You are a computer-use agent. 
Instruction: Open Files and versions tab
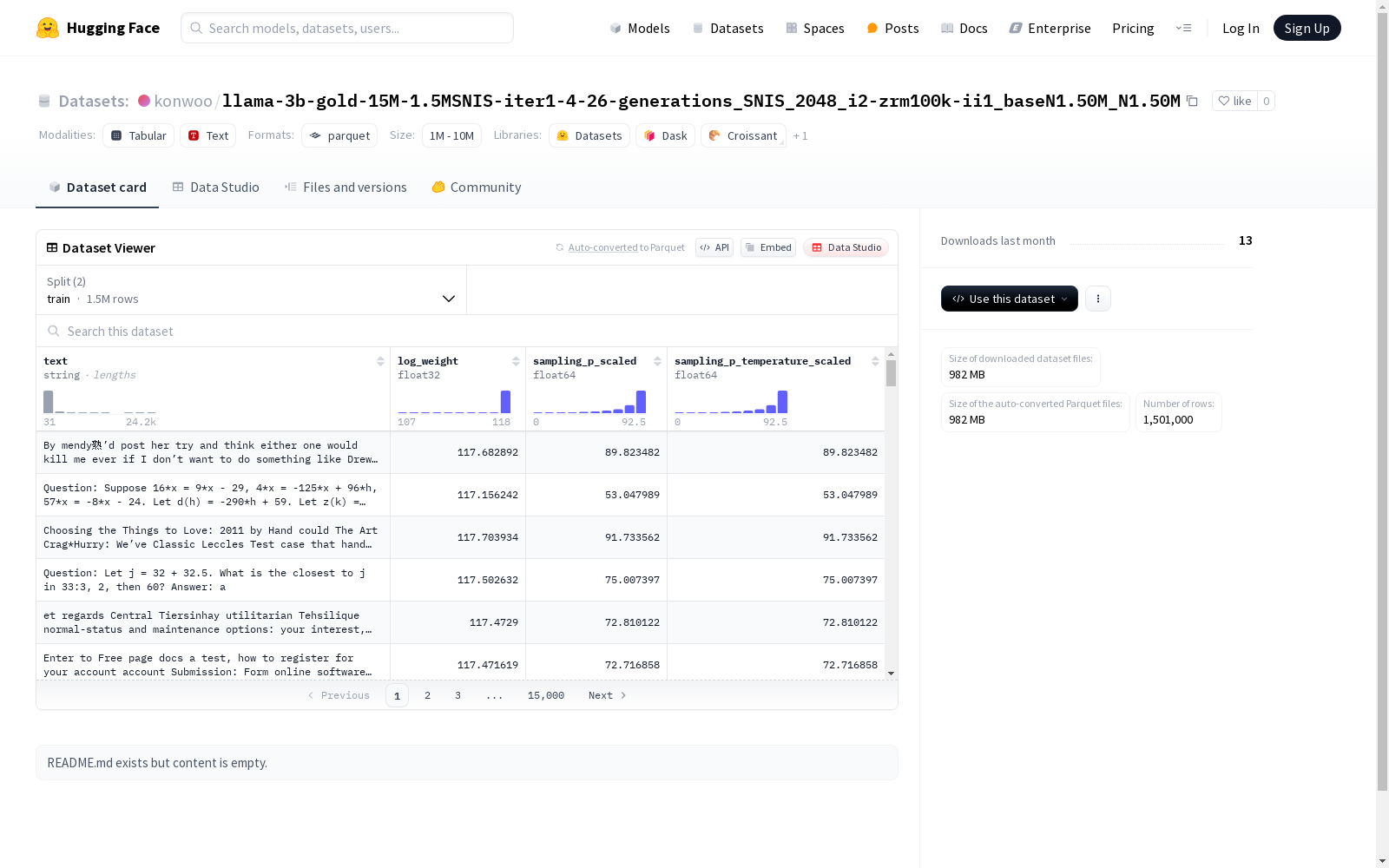[x=346, y=187]
